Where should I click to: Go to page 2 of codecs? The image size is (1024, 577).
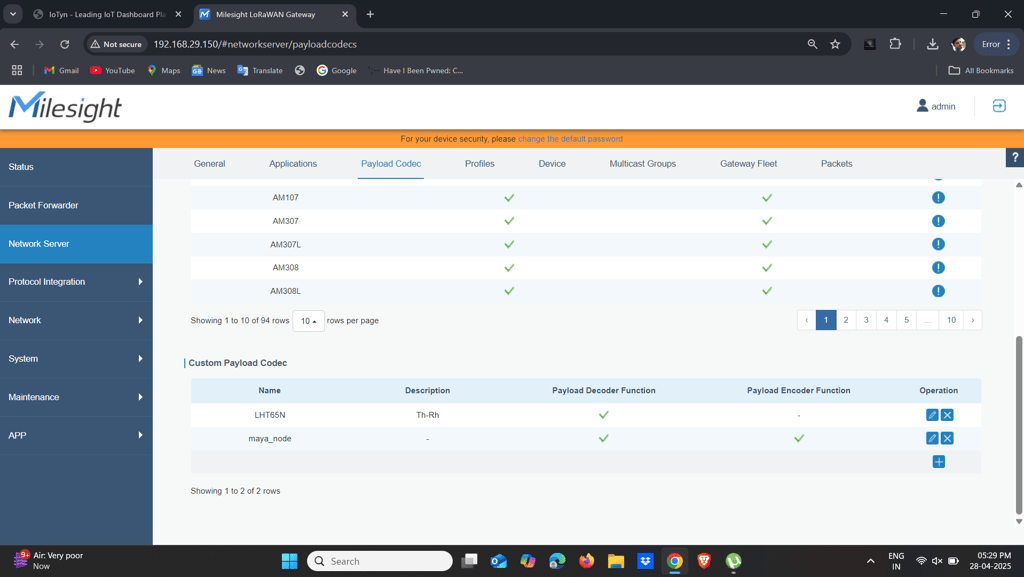point(846,320)
